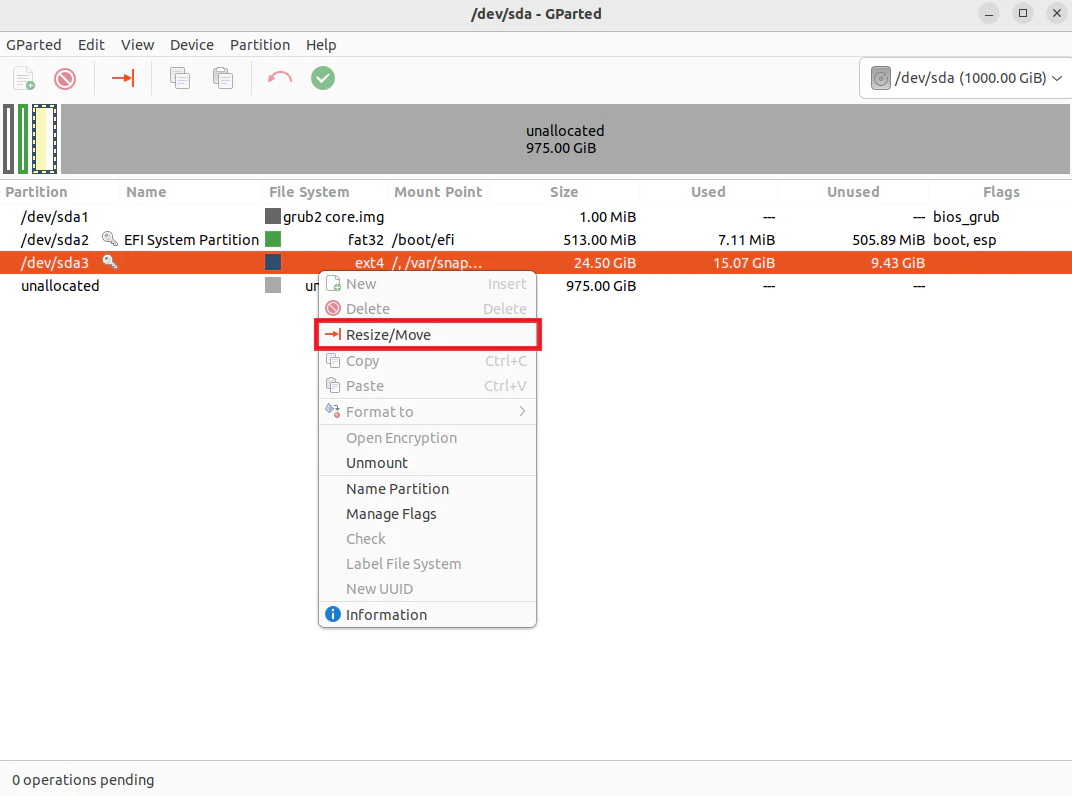Choose Name Partition from context menu
Image resolution: width=1072 pixels, height=796 pixels.
pos(427,489)
